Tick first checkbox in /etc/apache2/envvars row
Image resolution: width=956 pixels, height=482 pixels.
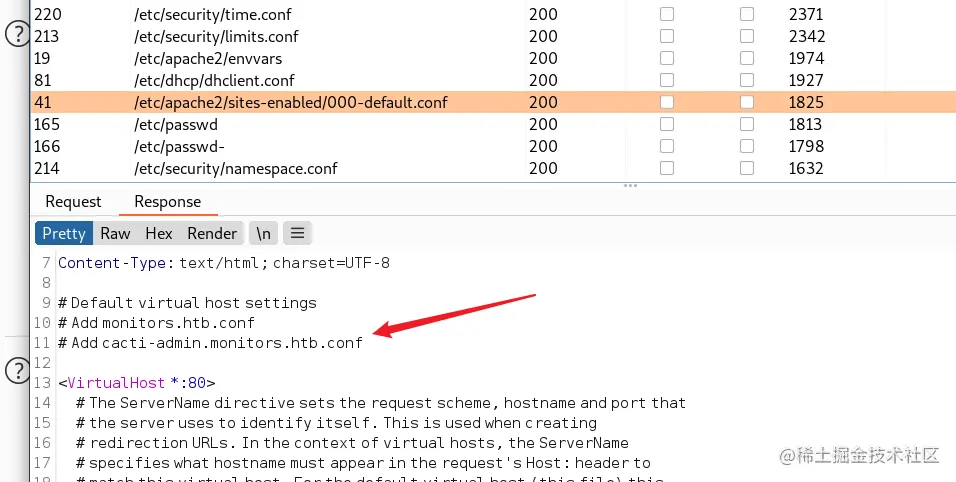coord(667,58)
